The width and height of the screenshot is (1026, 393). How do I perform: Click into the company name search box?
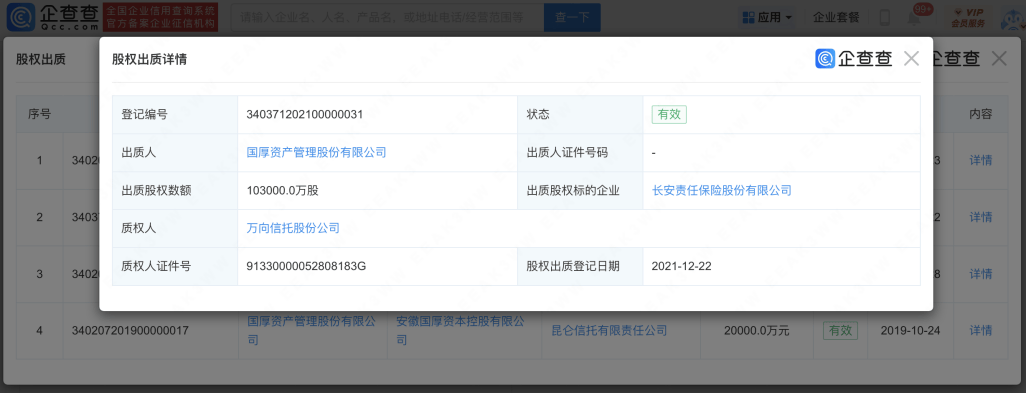coord(387,18)
